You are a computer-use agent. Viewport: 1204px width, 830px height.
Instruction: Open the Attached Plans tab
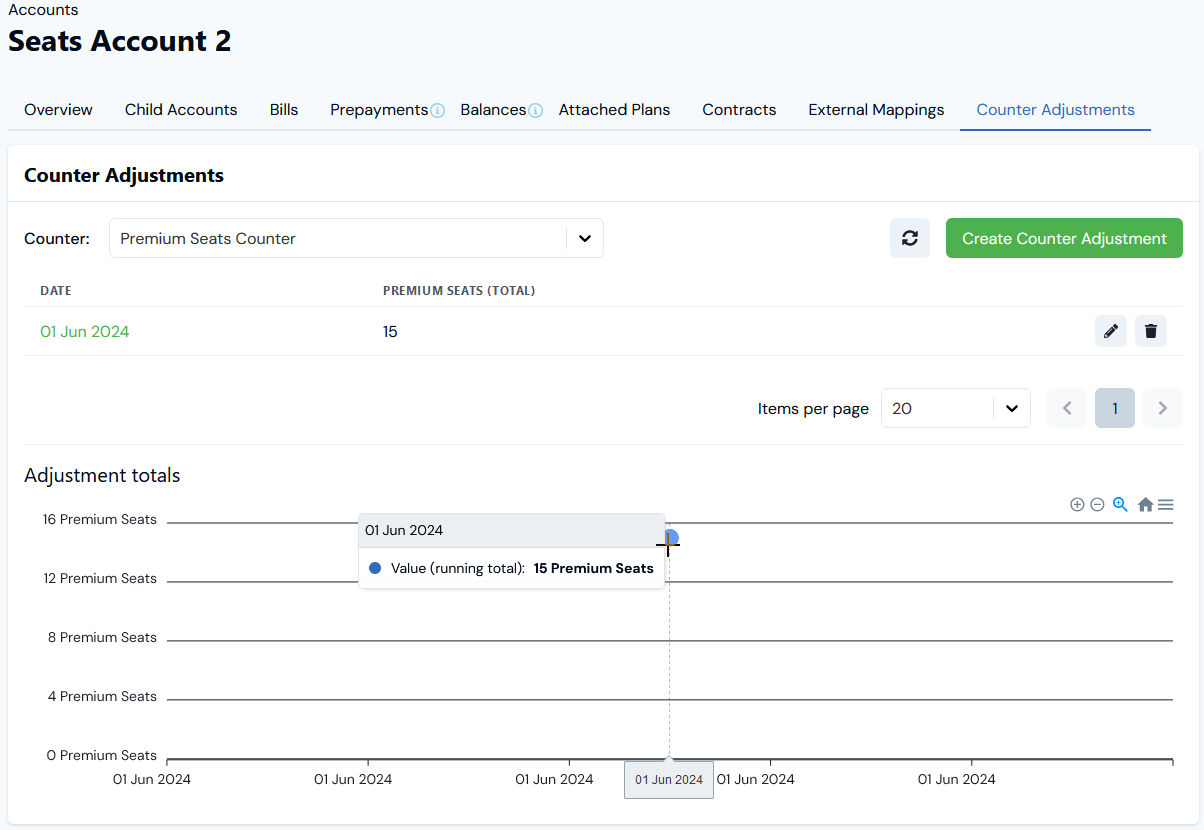click(614, 110)
